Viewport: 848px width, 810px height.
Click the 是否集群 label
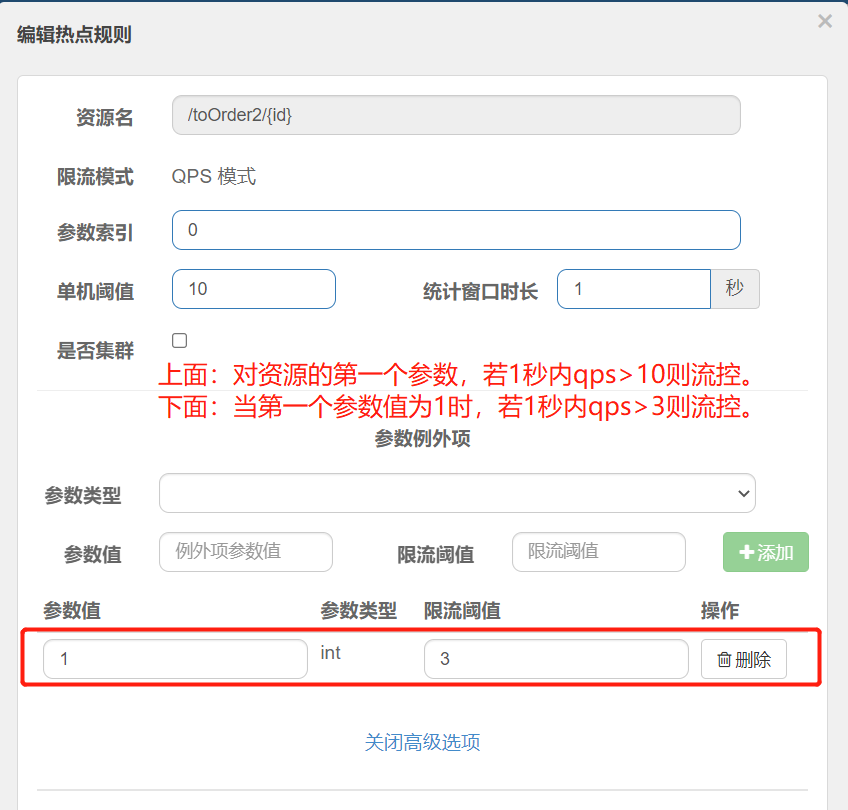click(x=95, y=351)
